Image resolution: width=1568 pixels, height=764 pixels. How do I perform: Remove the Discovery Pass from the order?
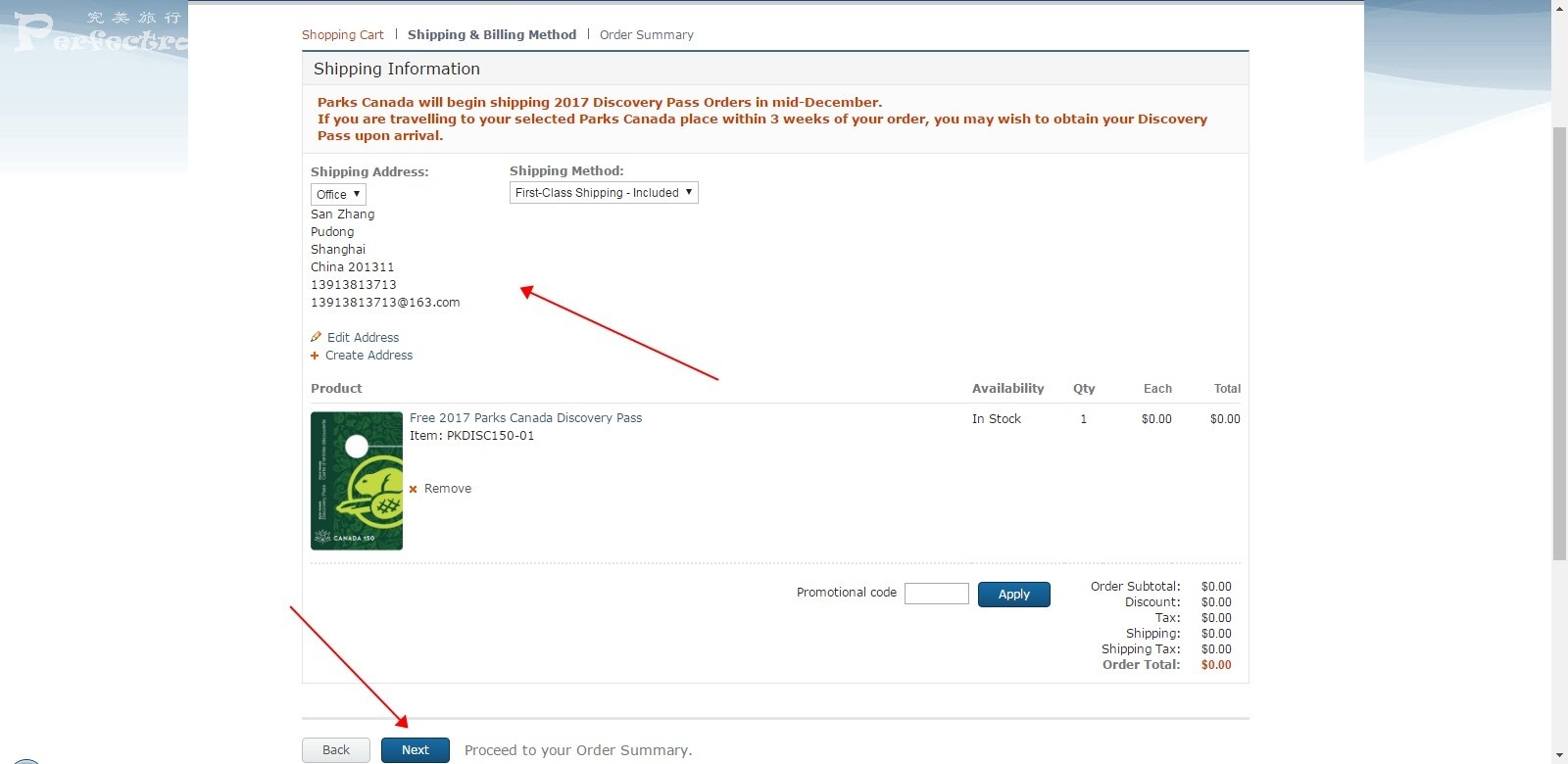[x=448, y=489]
